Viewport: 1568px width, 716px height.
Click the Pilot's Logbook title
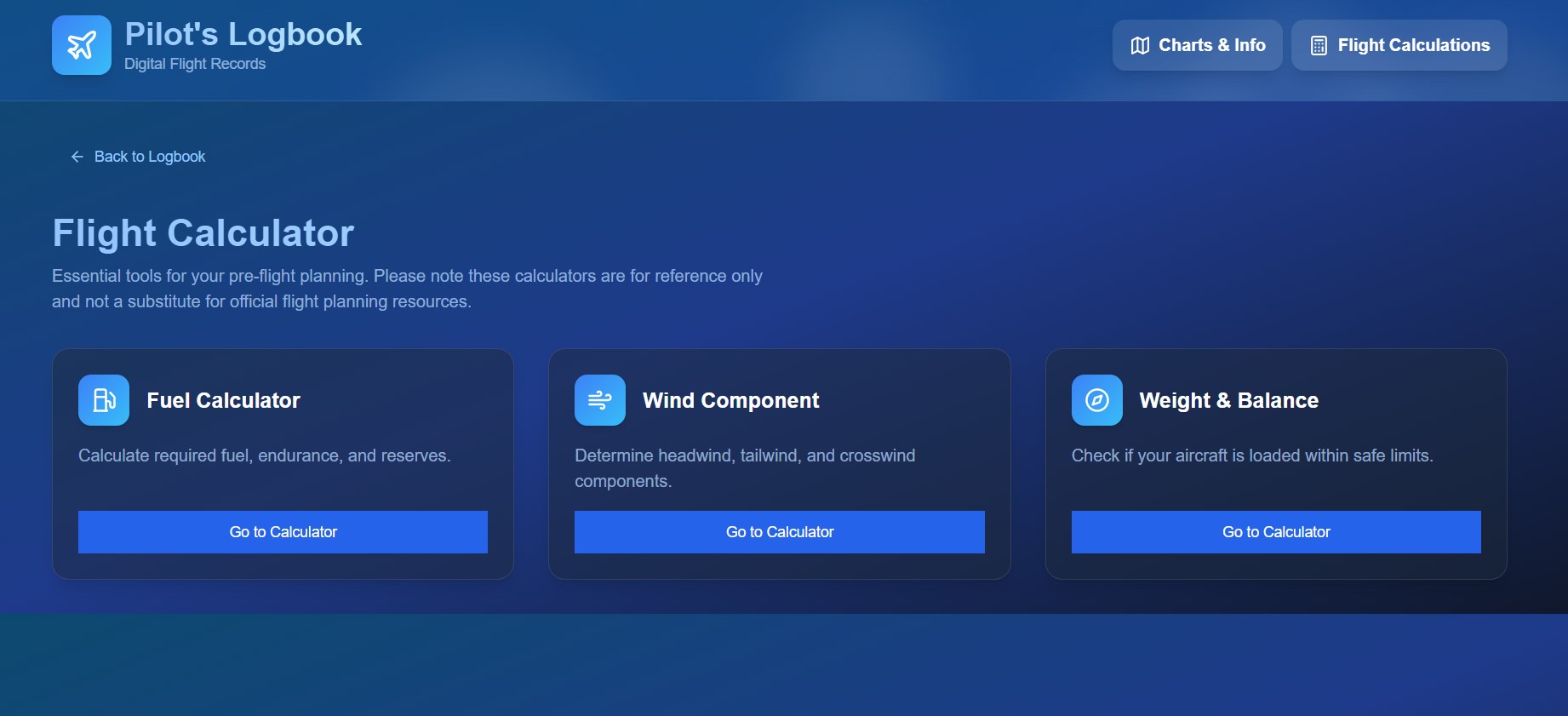pos(243,34)
